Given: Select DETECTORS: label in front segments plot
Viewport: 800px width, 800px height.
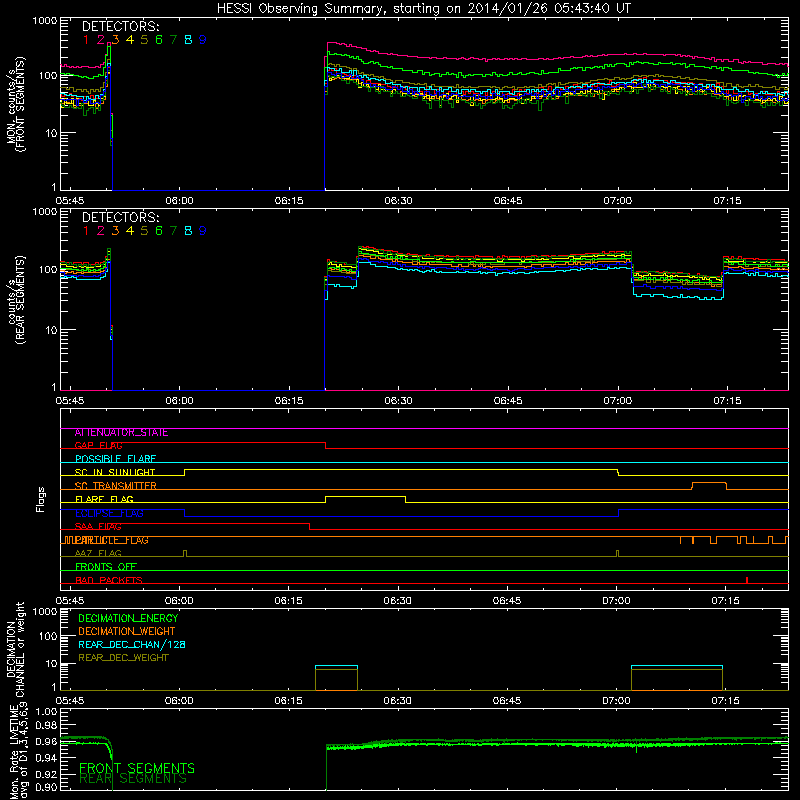Looking at the screenshot, I should coord(120,26).
